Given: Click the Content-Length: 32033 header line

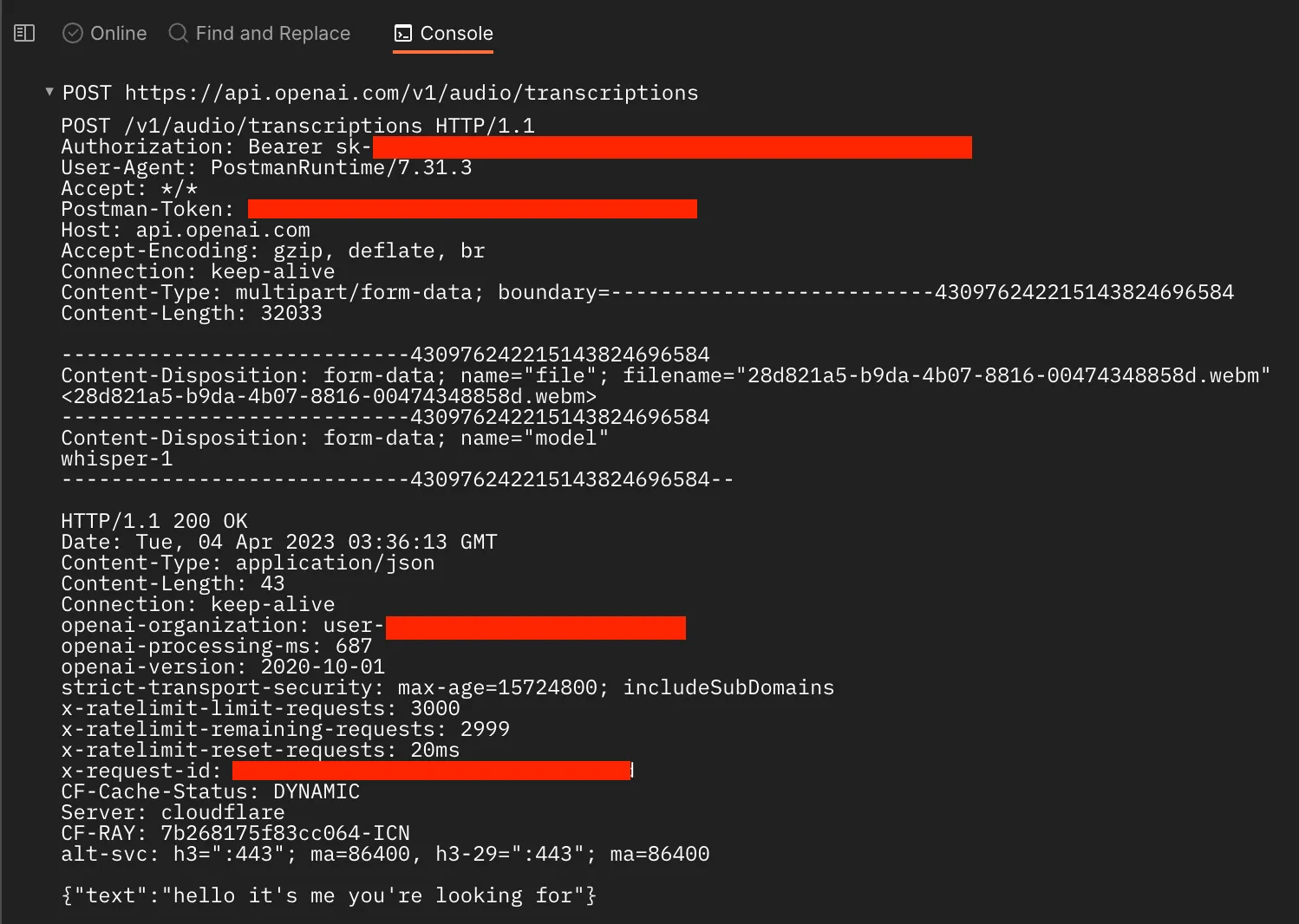Looking at the screenshot, I should coord(192,313).
